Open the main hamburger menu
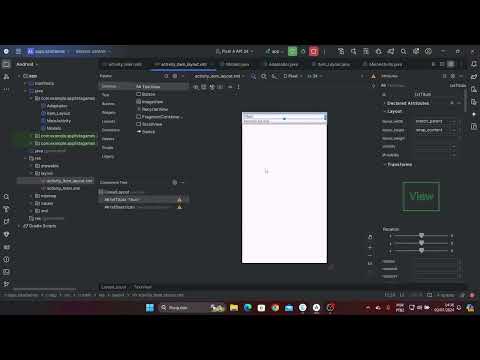The width and height of the screenshot is (480, 360). coord(18,51)
